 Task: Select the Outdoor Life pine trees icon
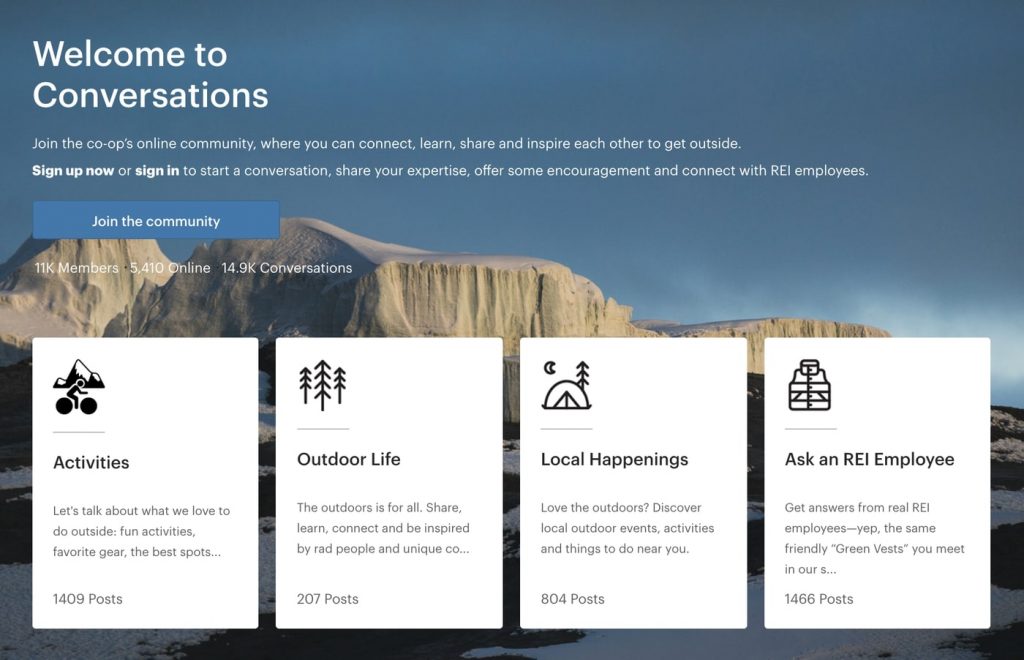(x=323, y=385)
